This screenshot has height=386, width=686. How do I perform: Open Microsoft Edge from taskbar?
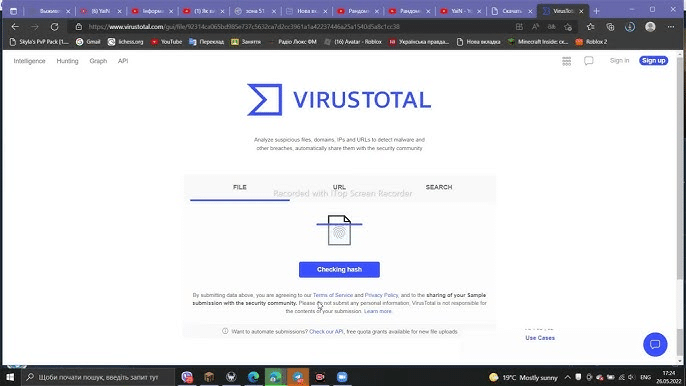tap(253, 377)
